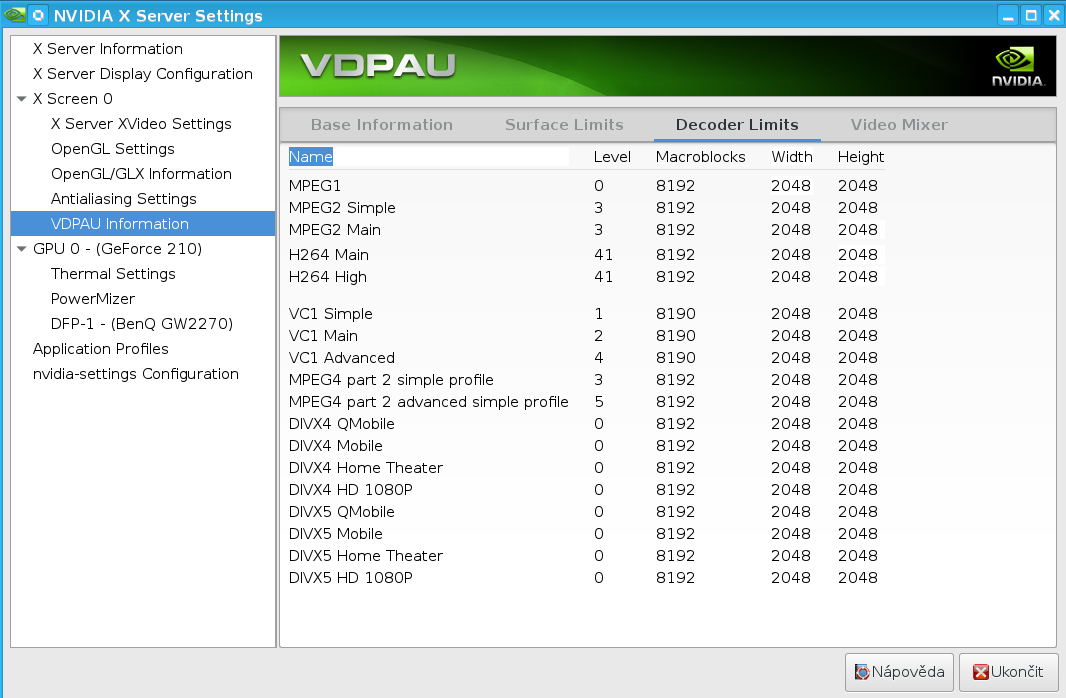The image size is (1066, 698).
Task: Collapse the X Screen 0 tree node
Action: (x=22, y=99)
